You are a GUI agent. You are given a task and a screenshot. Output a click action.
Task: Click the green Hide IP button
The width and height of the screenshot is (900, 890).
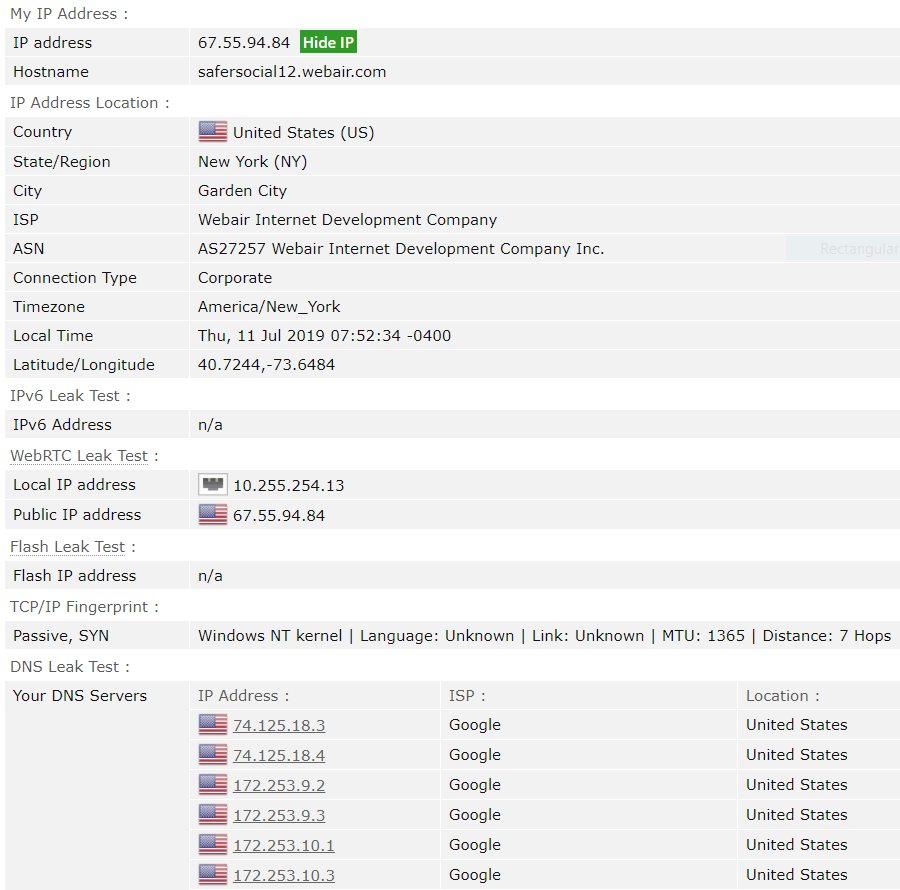(328, 42)
